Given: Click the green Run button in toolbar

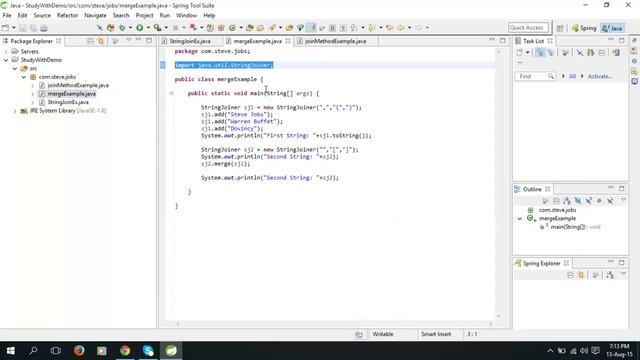Looking at the screenshot, I should [140, 28].
